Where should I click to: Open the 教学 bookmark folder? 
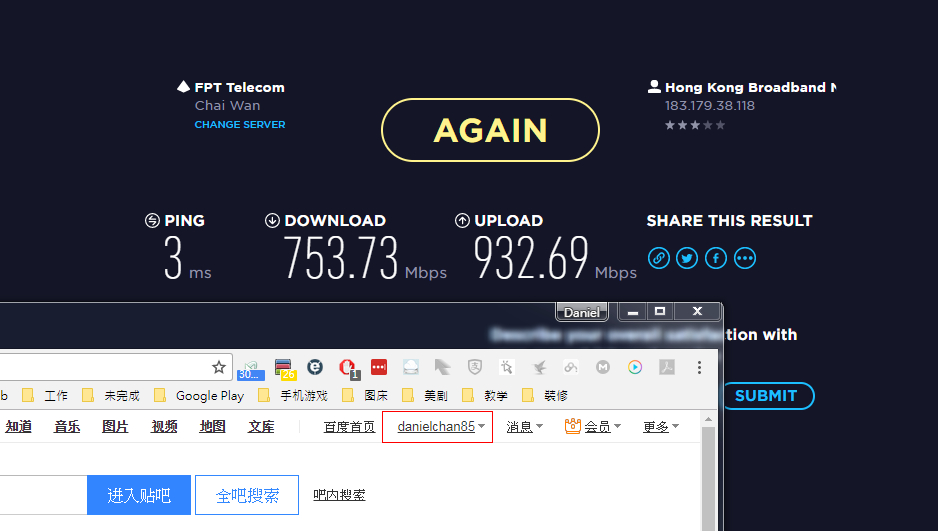point(485,396)
